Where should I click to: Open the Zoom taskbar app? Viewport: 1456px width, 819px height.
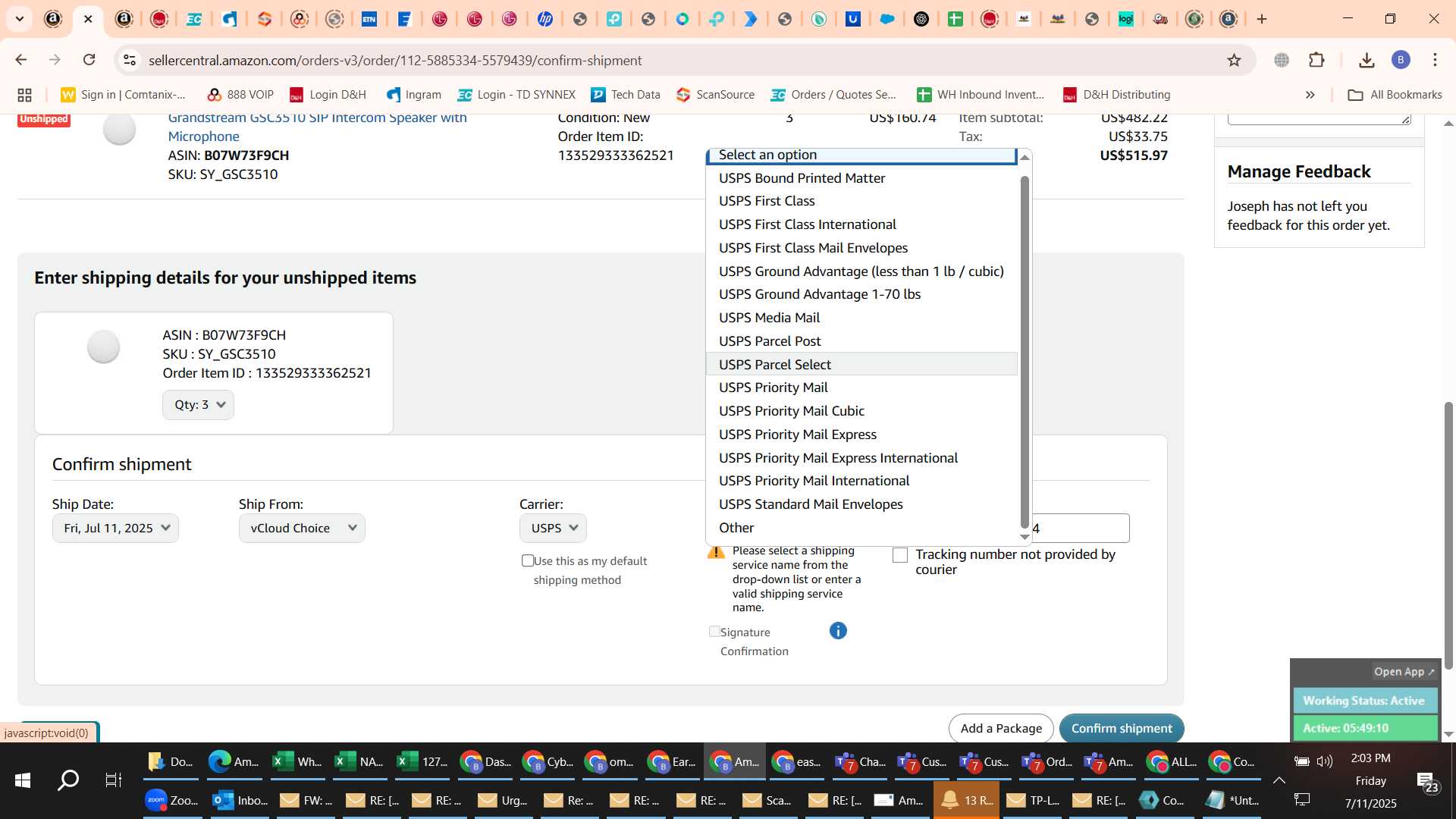coord(172,800)
